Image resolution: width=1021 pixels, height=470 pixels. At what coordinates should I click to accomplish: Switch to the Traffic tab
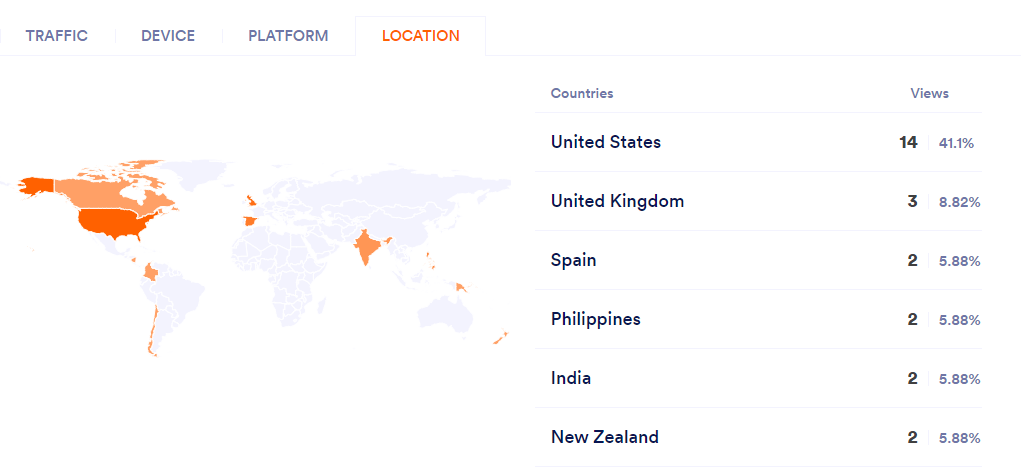[57, 36]
